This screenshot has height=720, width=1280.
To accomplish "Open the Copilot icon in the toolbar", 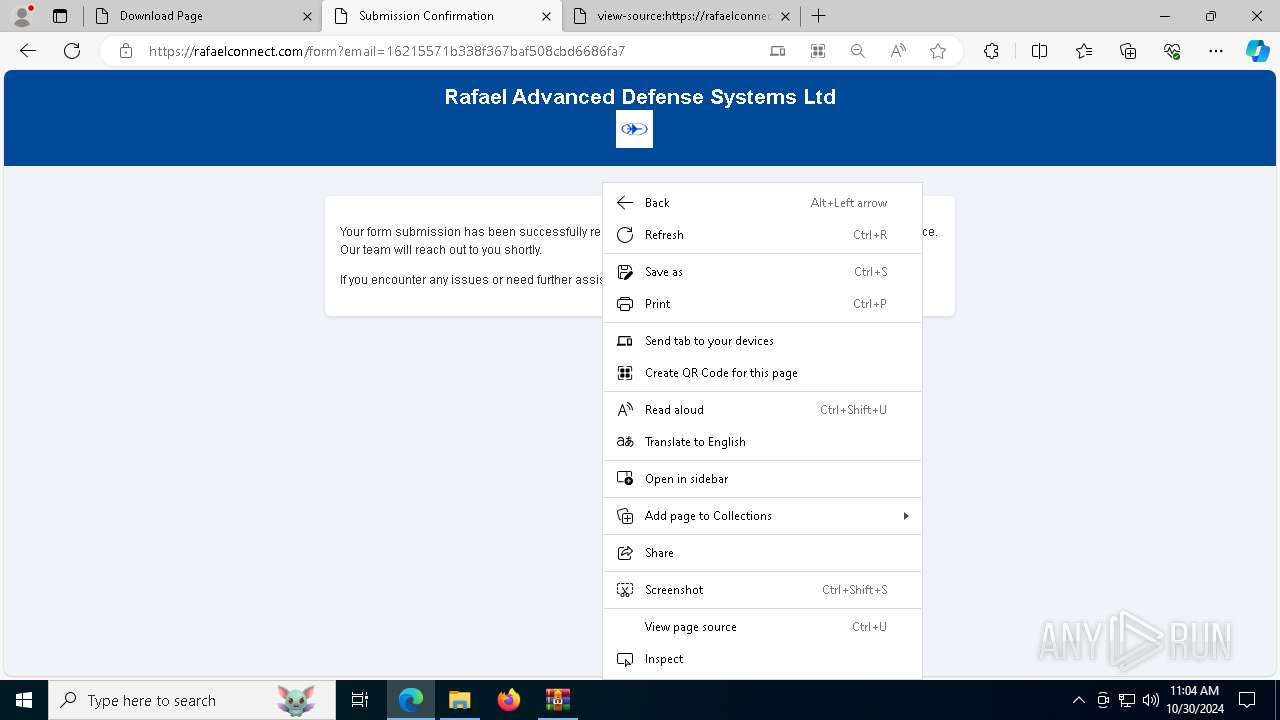I will [x=1257, y=51].
